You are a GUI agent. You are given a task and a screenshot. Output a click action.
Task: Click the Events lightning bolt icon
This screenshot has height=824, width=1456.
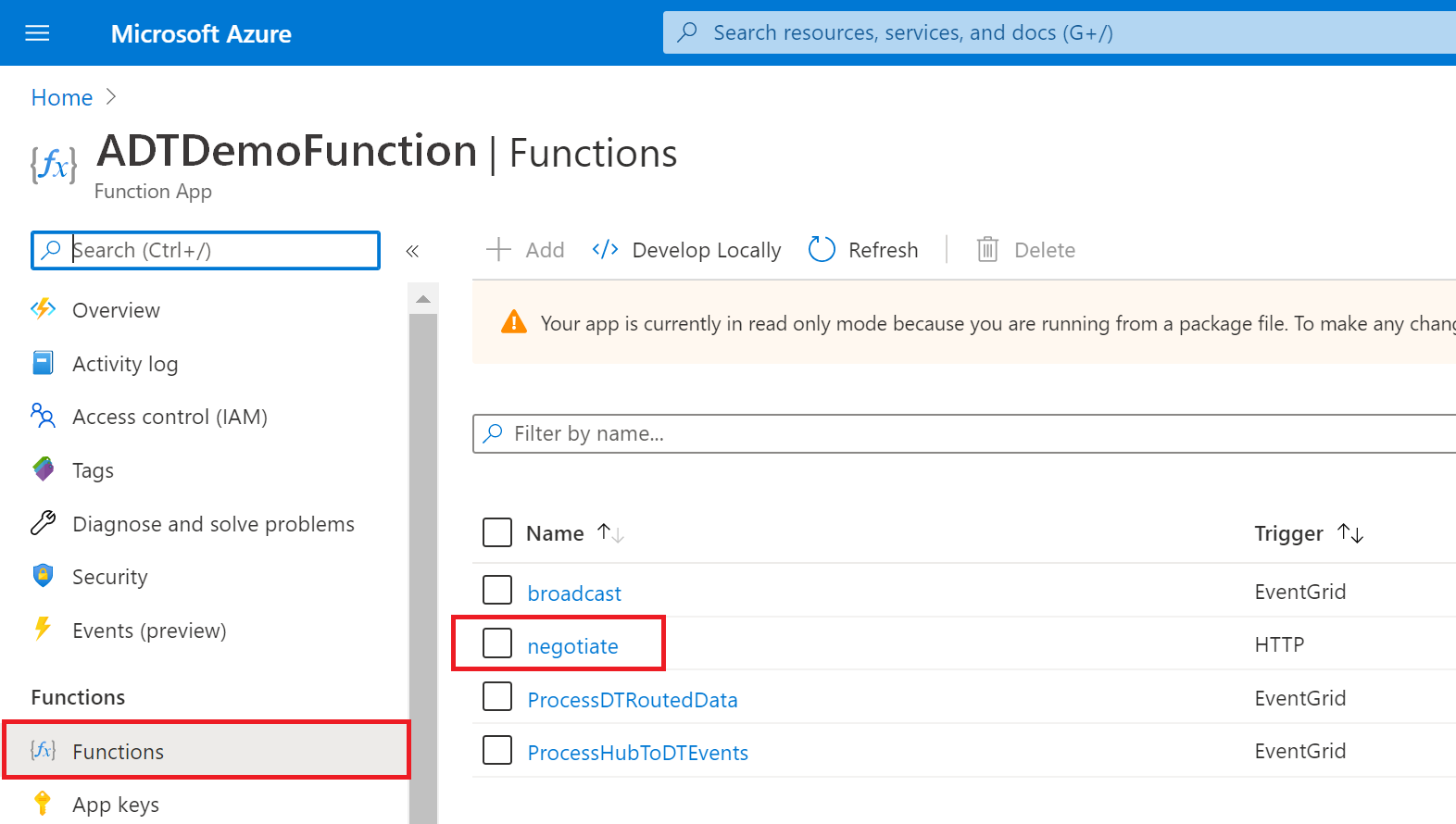[x=43, y=629]
